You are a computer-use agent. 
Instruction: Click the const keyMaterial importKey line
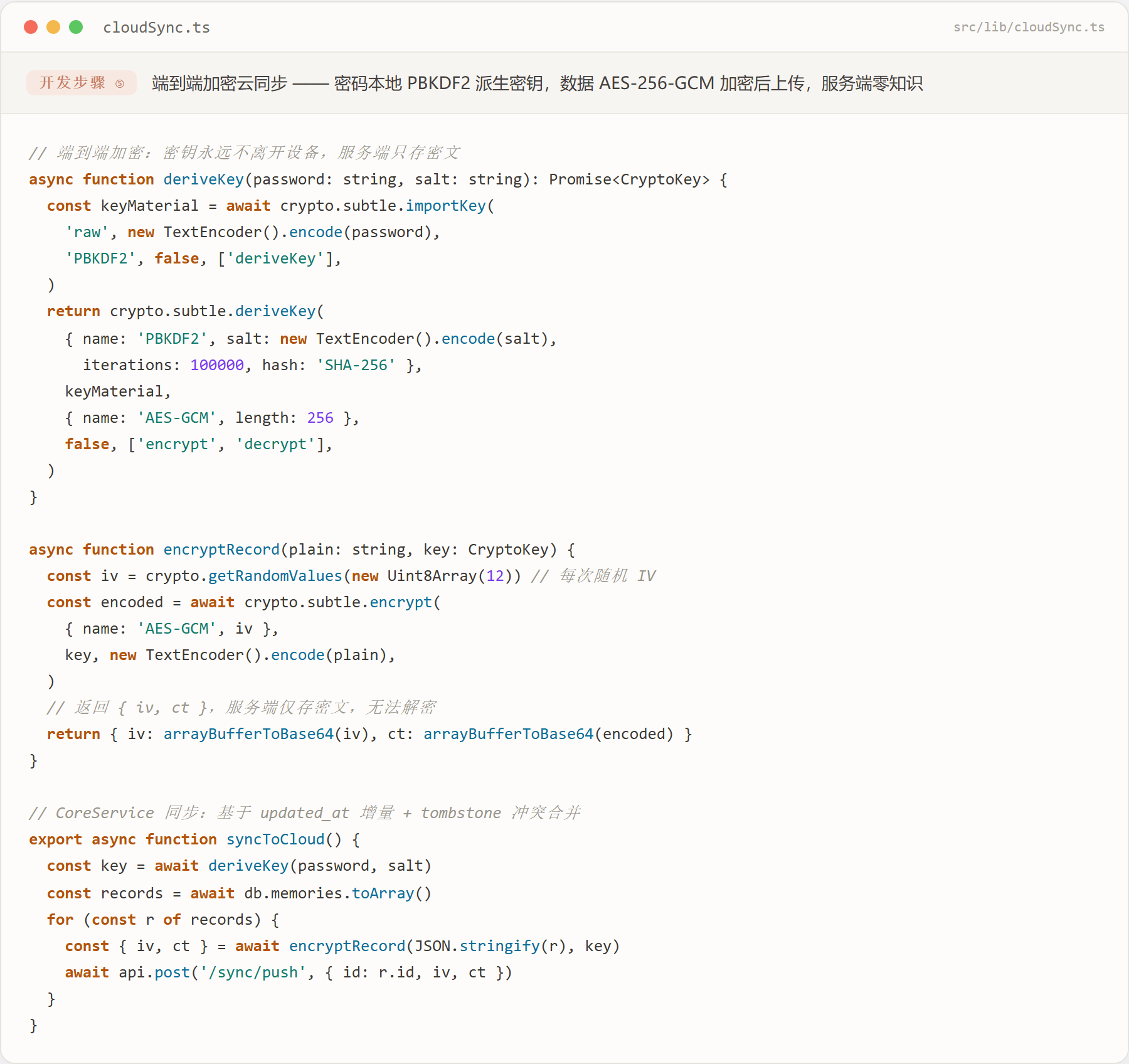click(271, 206)
